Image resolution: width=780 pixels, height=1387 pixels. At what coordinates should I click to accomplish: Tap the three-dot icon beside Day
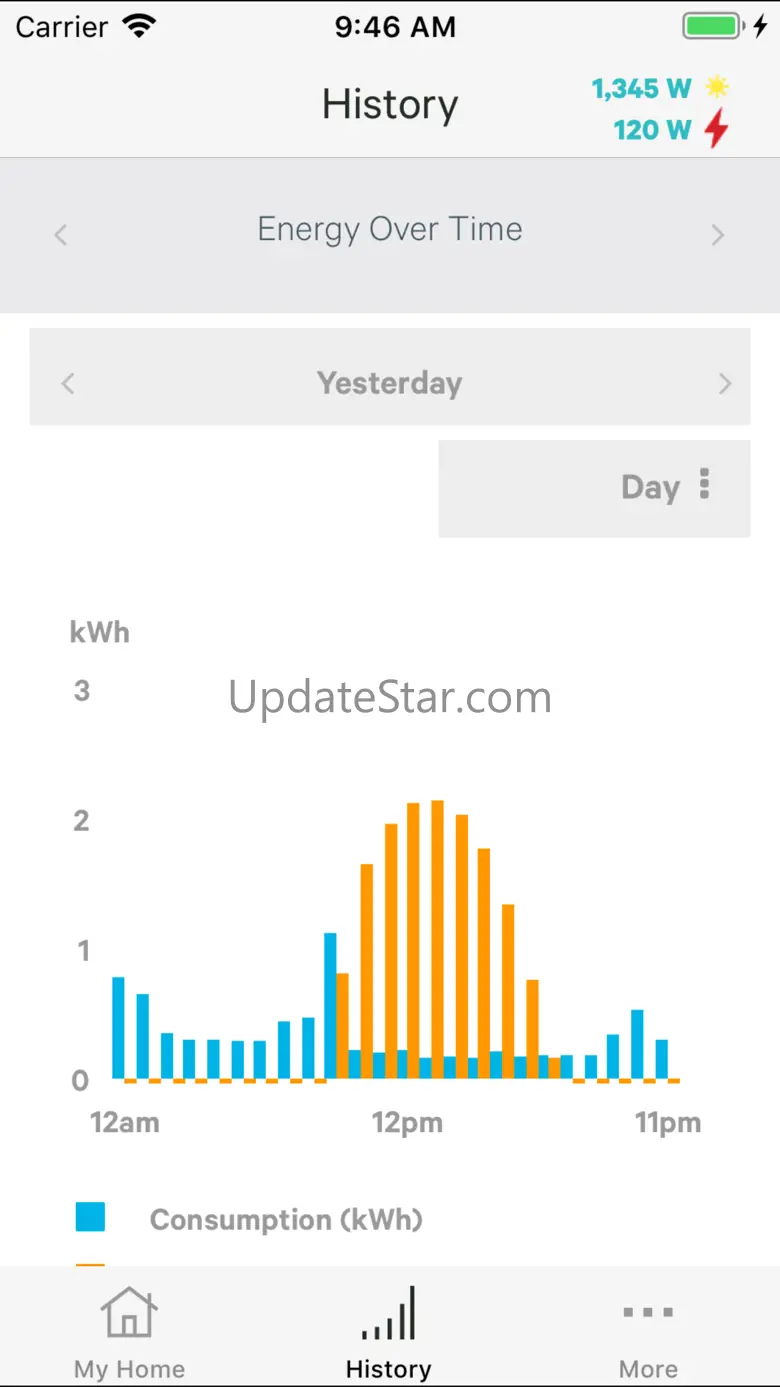tap(705, 485)
